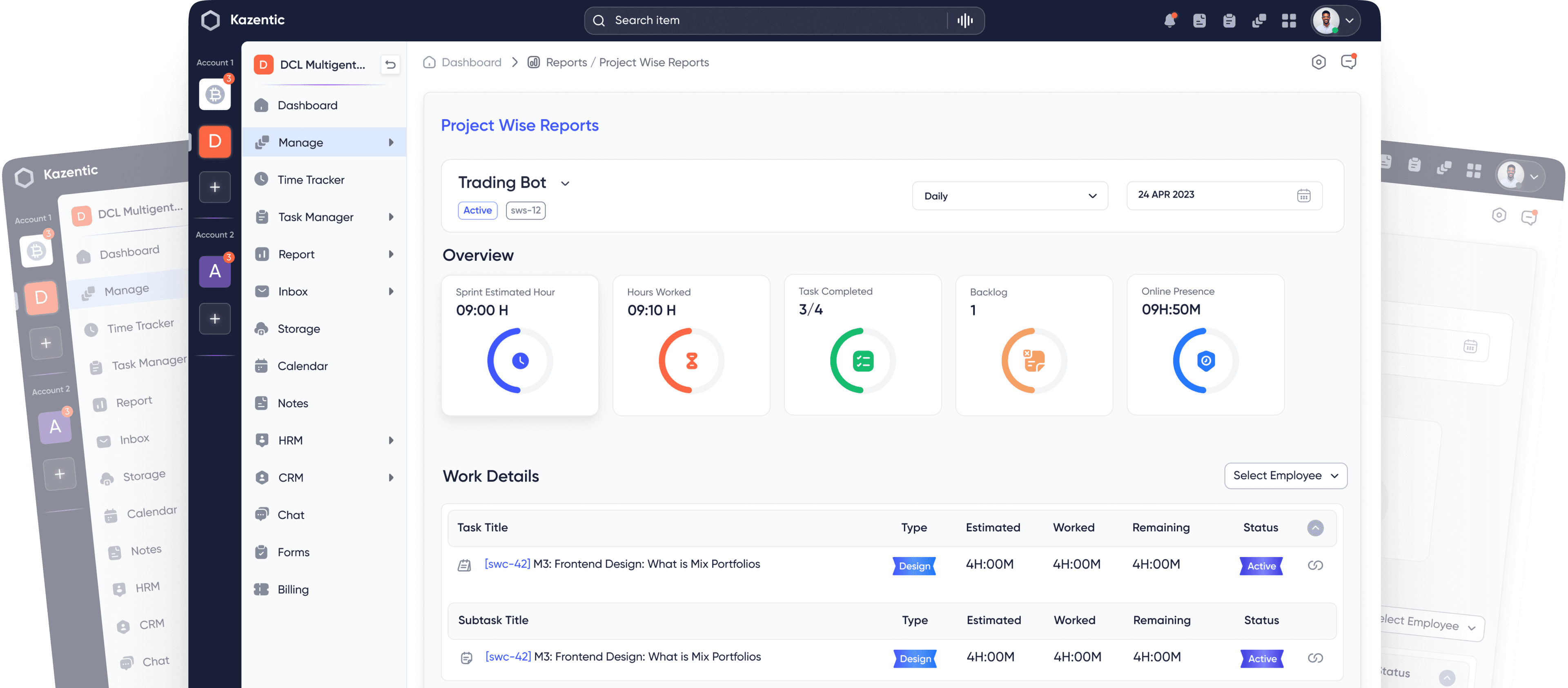Click the task-row link chain icon

pos(1315,565)
